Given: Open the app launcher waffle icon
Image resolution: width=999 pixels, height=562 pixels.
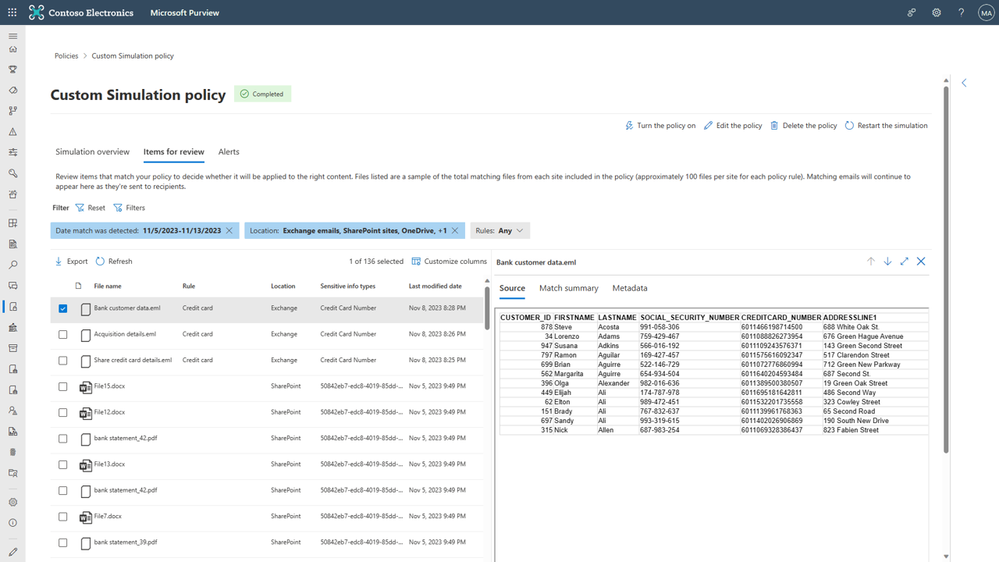Looking at the screenshot, I should (x=12, y=12).
